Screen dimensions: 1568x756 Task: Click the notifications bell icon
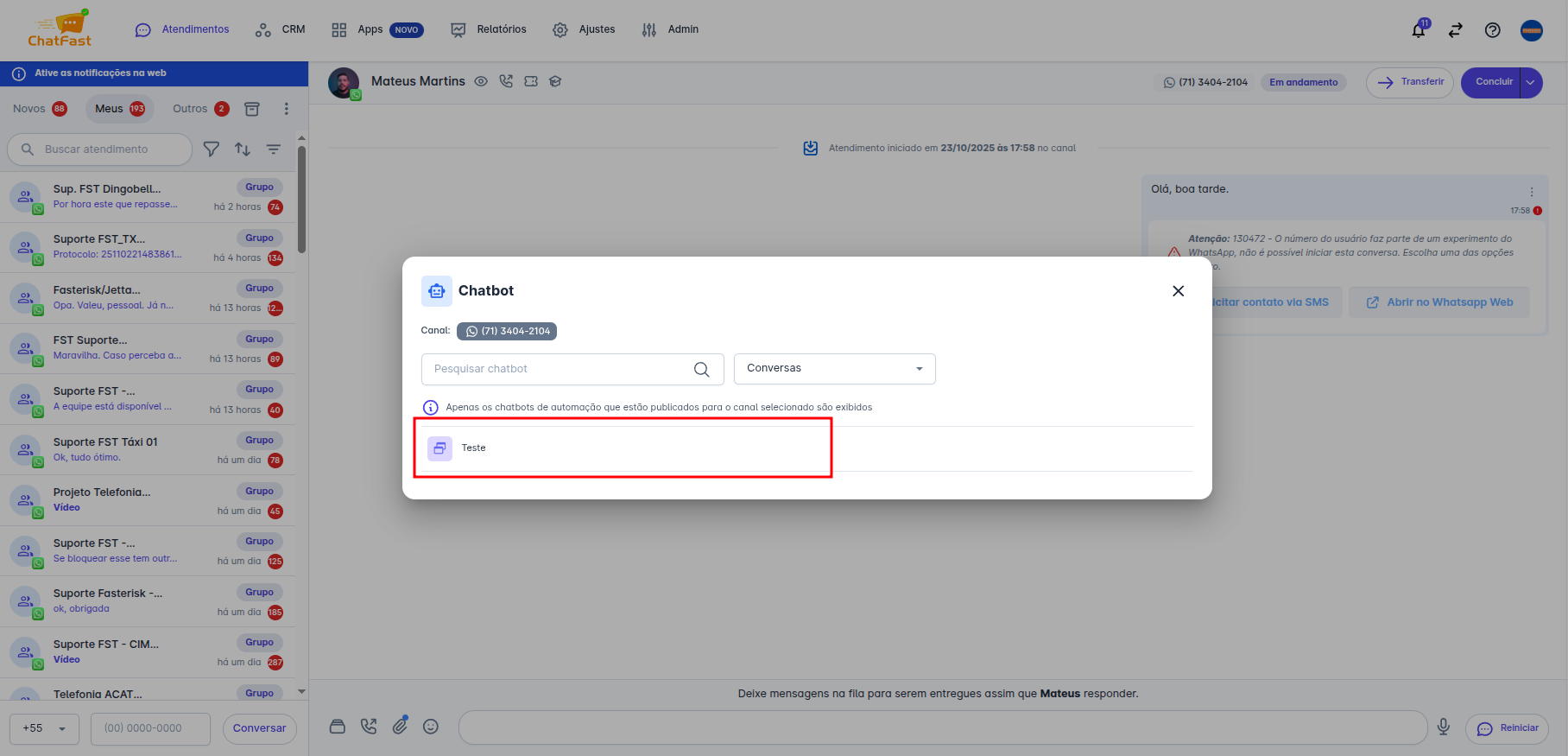click(1418, 30)
